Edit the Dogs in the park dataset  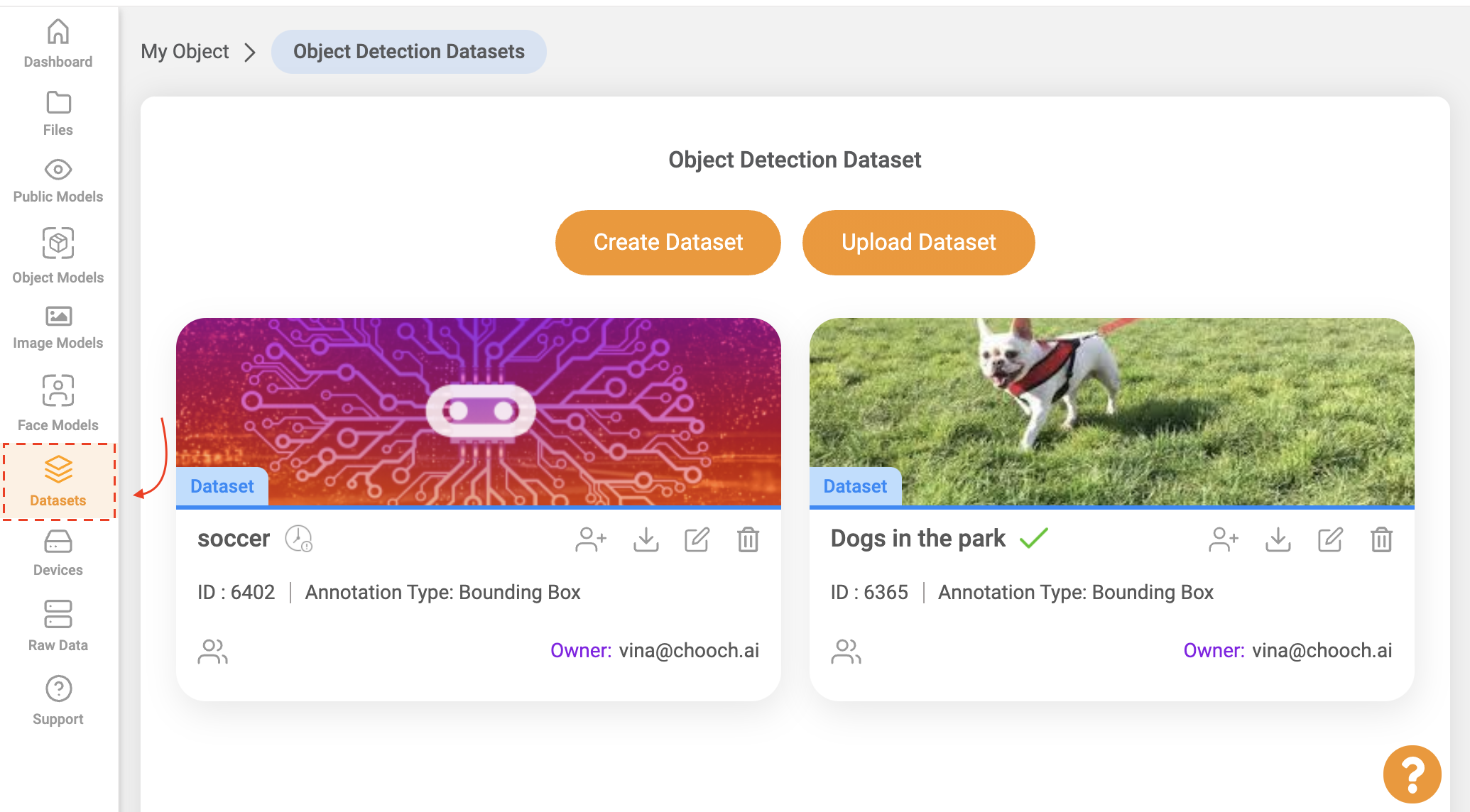coord(1329,539)
